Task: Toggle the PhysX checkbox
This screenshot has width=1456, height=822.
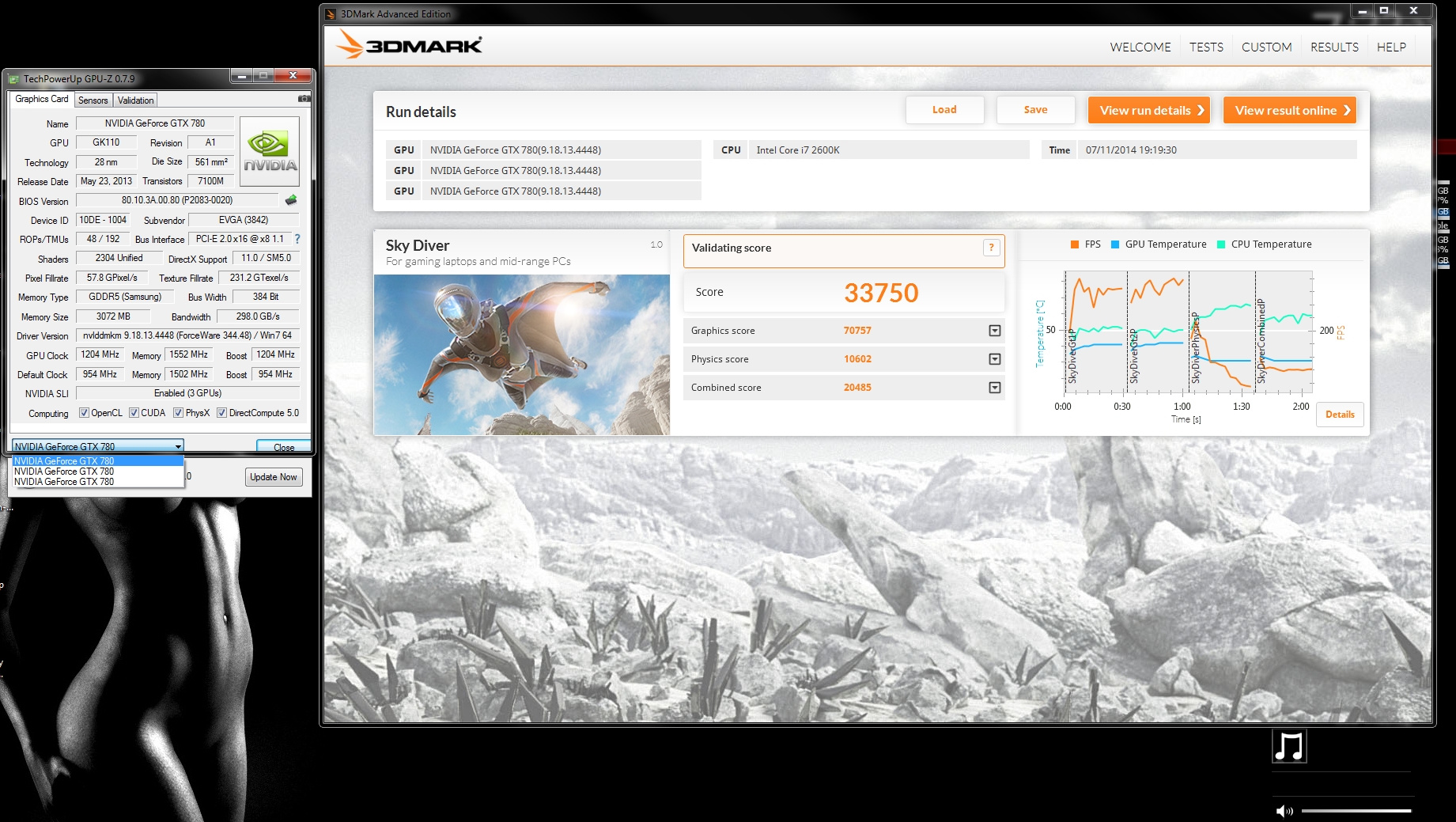Action: 178,413
